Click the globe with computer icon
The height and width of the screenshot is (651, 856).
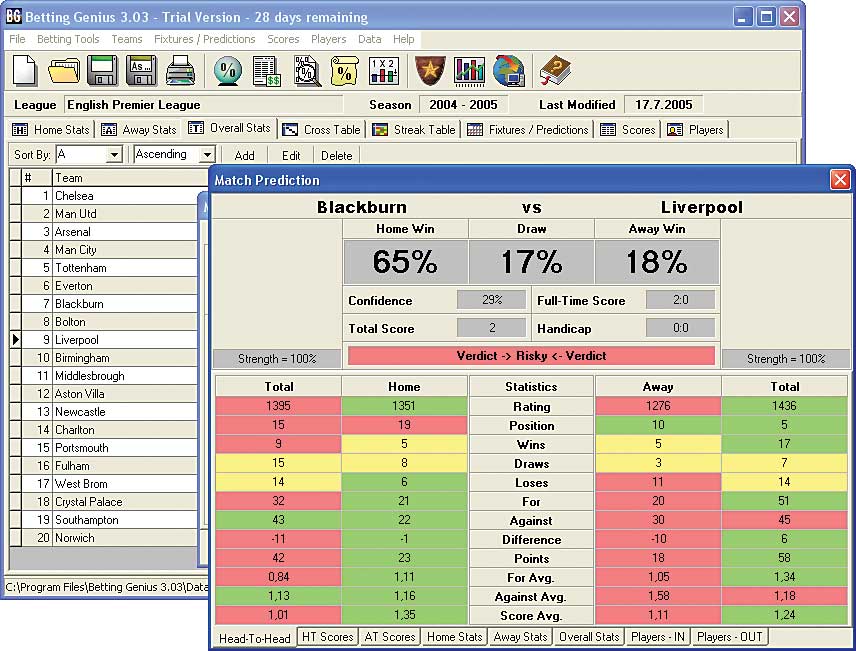coord(508,71)
